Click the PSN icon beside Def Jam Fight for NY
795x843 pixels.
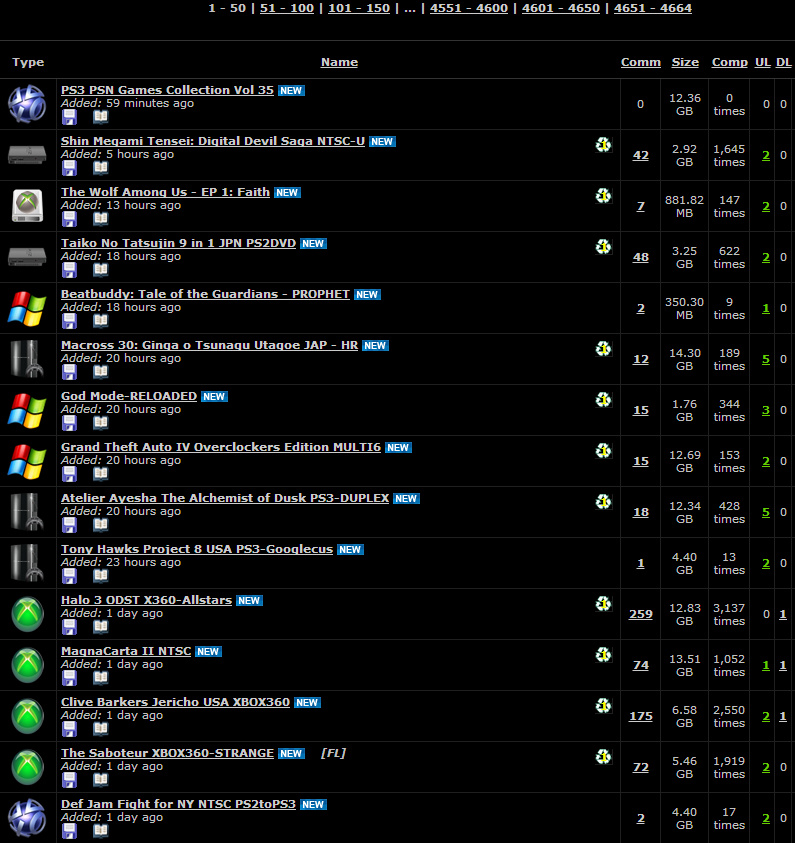point(27,818)
